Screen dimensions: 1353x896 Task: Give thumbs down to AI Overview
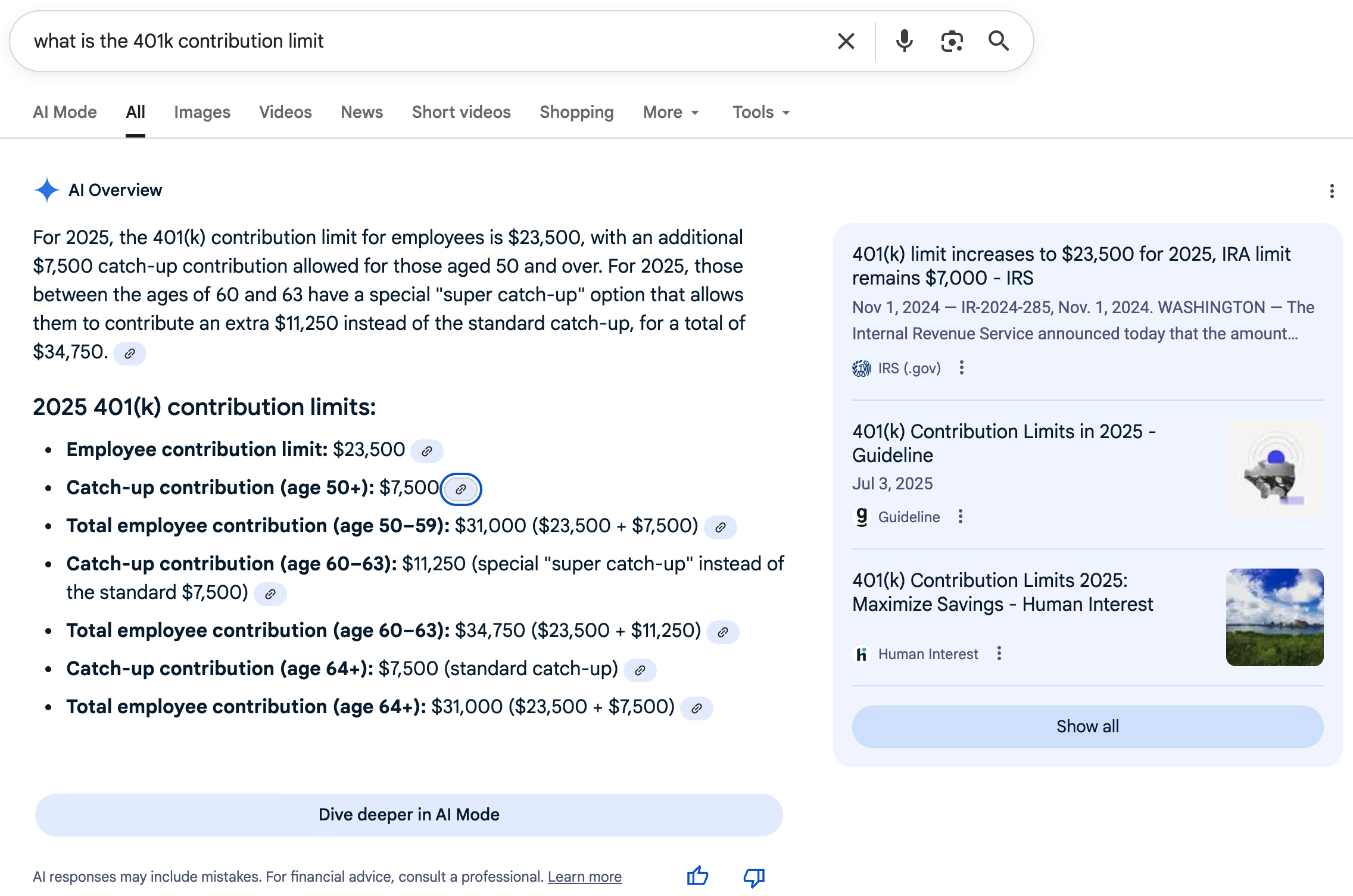point(754,877)
